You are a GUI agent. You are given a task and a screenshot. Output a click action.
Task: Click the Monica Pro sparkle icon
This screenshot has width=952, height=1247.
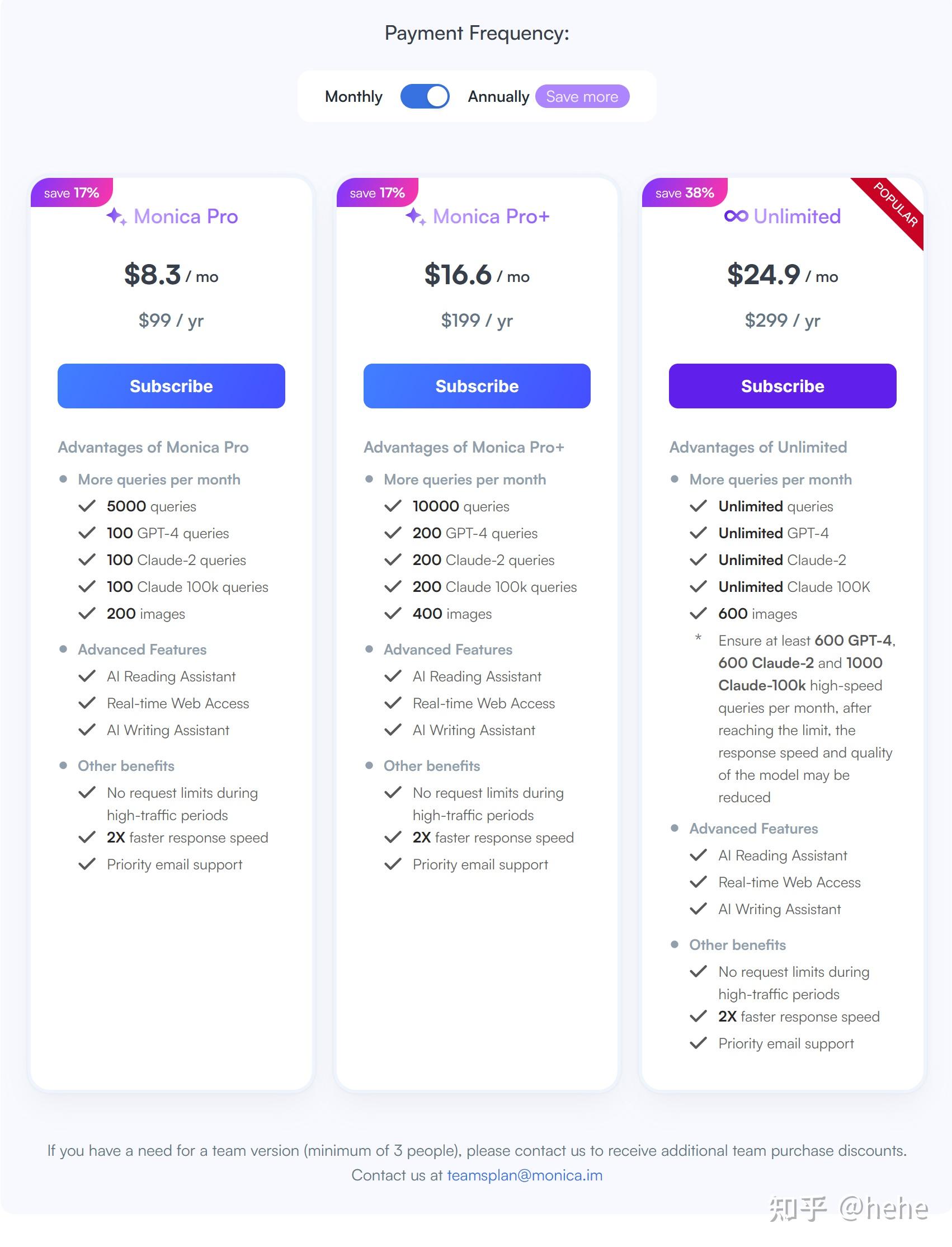pos(117,216)
